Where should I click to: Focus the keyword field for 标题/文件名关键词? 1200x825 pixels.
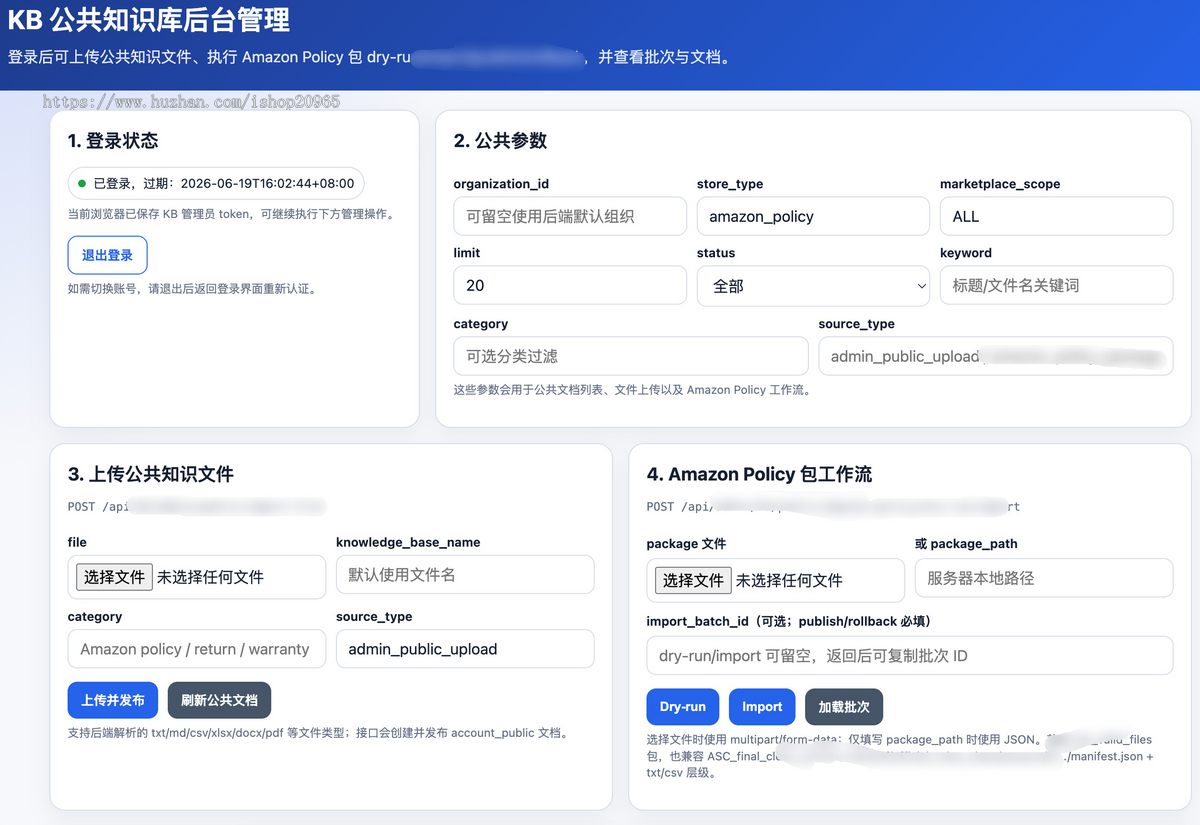[1056, 285]
